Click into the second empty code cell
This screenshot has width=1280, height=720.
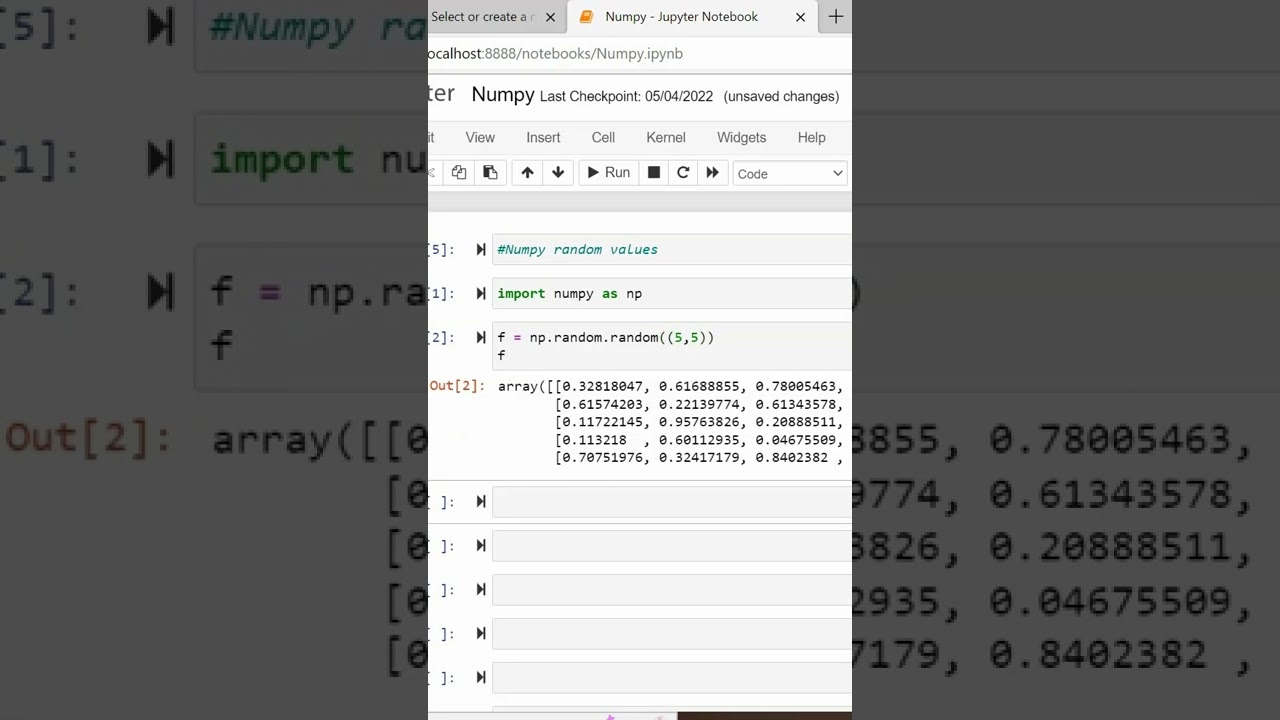672,546
